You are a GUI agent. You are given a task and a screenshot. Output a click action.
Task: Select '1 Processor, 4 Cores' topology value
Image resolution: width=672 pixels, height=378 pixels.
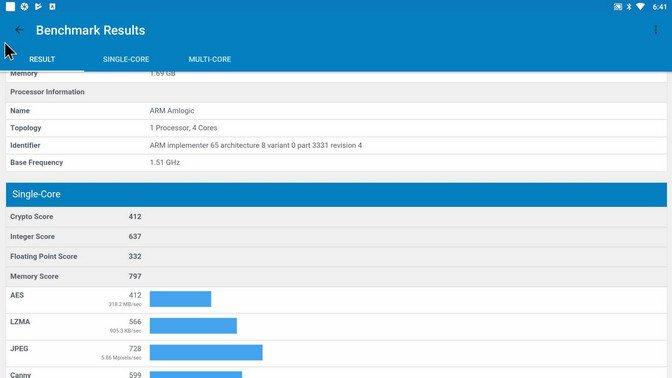183,128
